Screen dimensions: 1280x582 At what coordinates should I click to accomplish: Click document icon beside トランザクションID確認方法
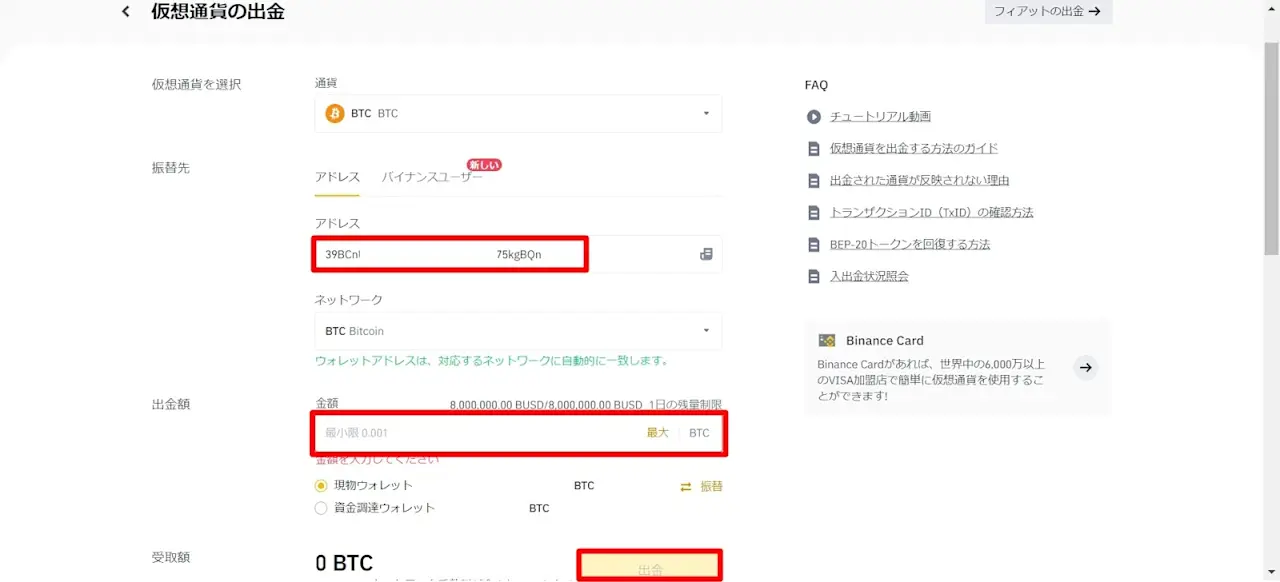click(x=813, y=213)
